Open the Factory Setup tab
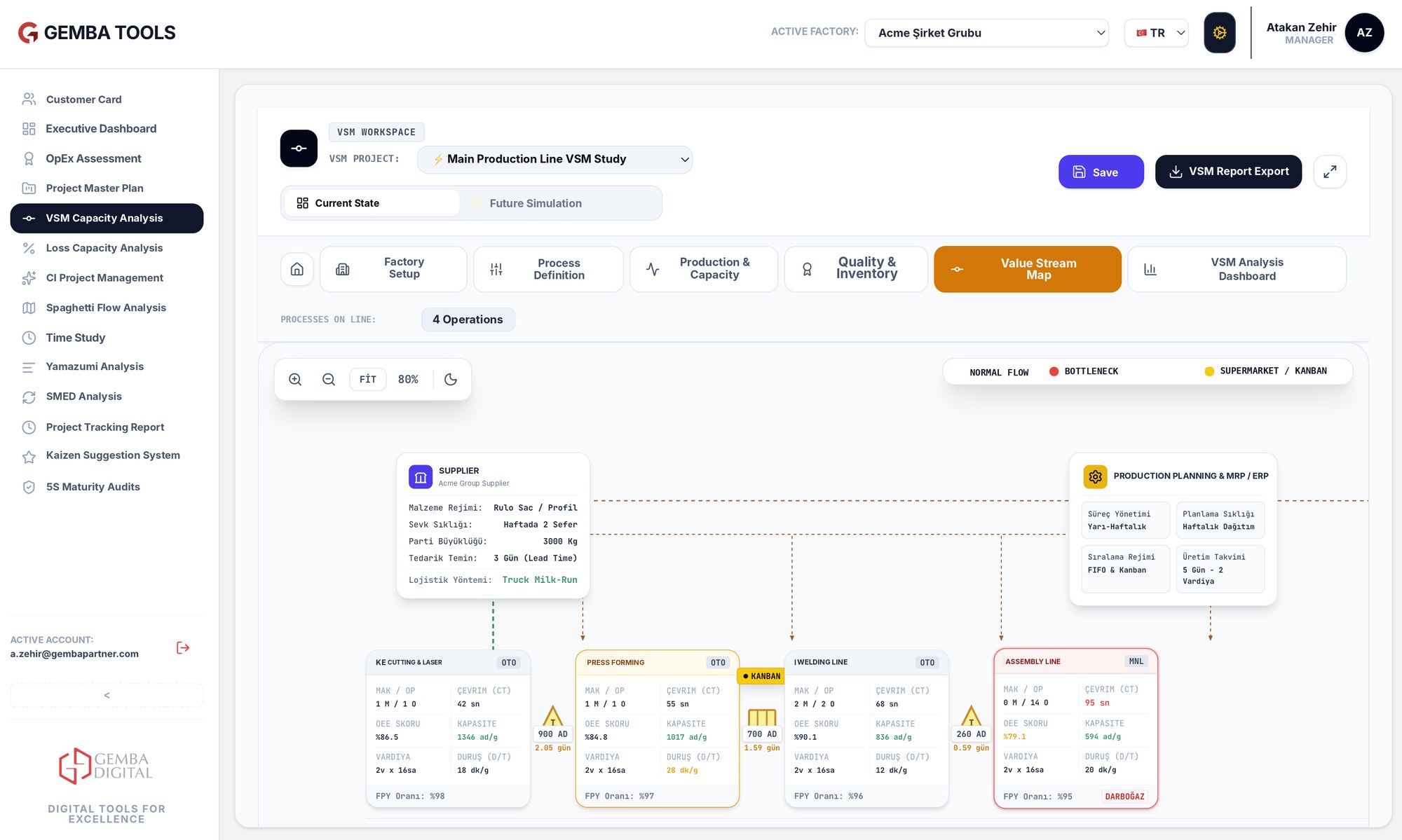Screen dimensions: 1402x840 393,269
